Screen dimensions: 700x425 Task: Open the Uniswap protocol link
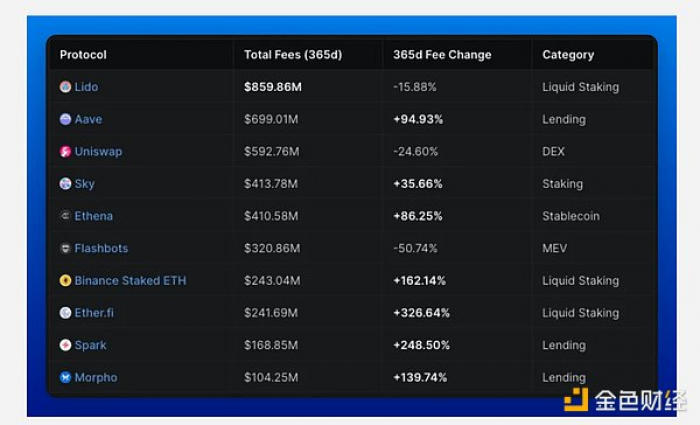[x=98, y=152]
